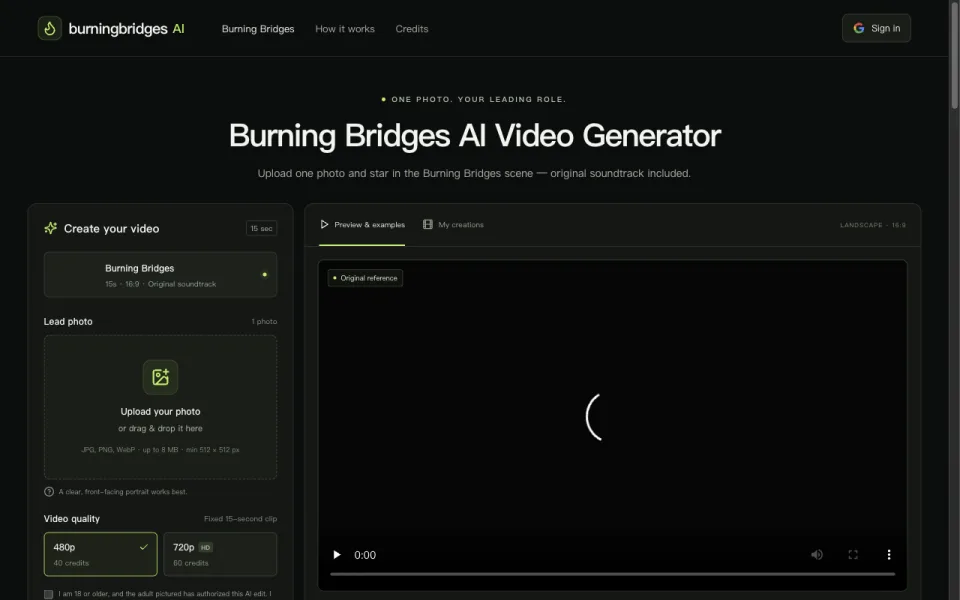Click the Upload your photo text
The image size is (960, 600).
[x=160, y=411]
